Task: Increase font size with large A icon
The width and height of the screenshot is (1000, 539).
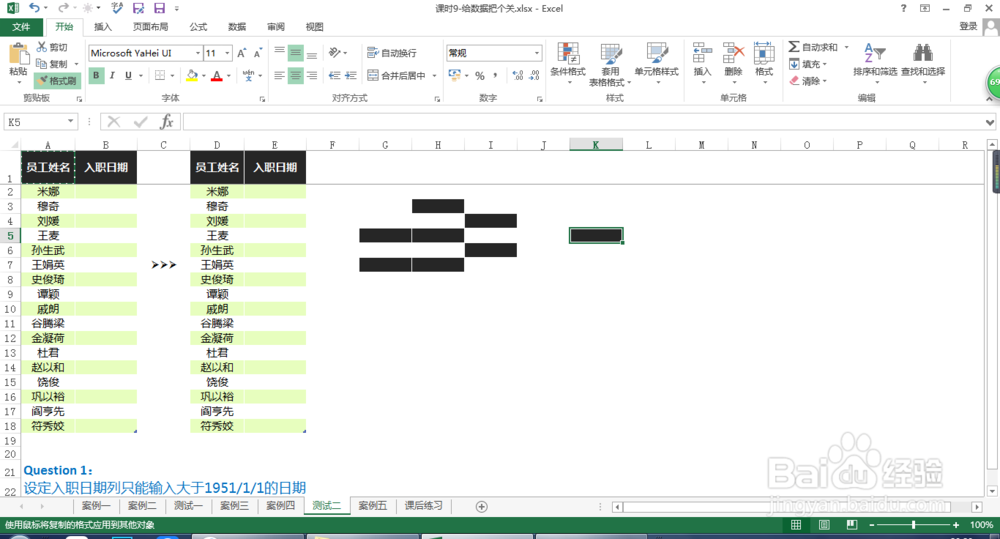Action: click(x=241, y=53)
